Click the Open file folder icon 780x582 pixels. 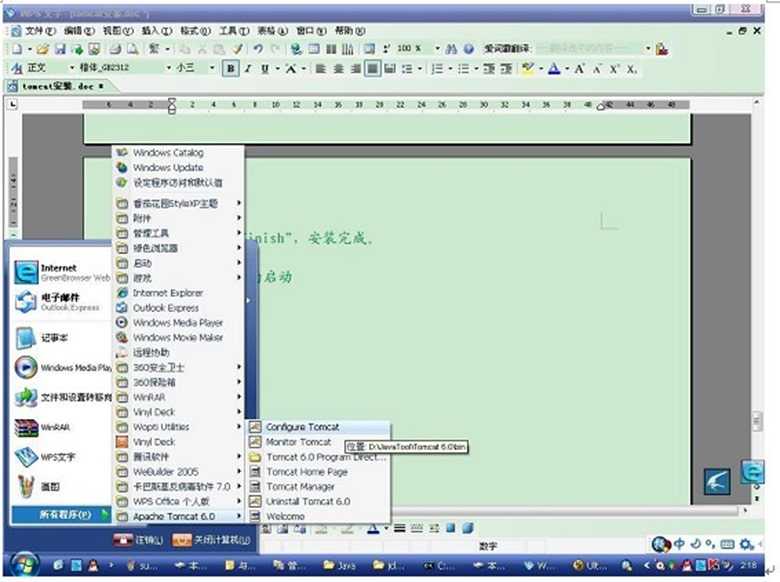[43, 49]
